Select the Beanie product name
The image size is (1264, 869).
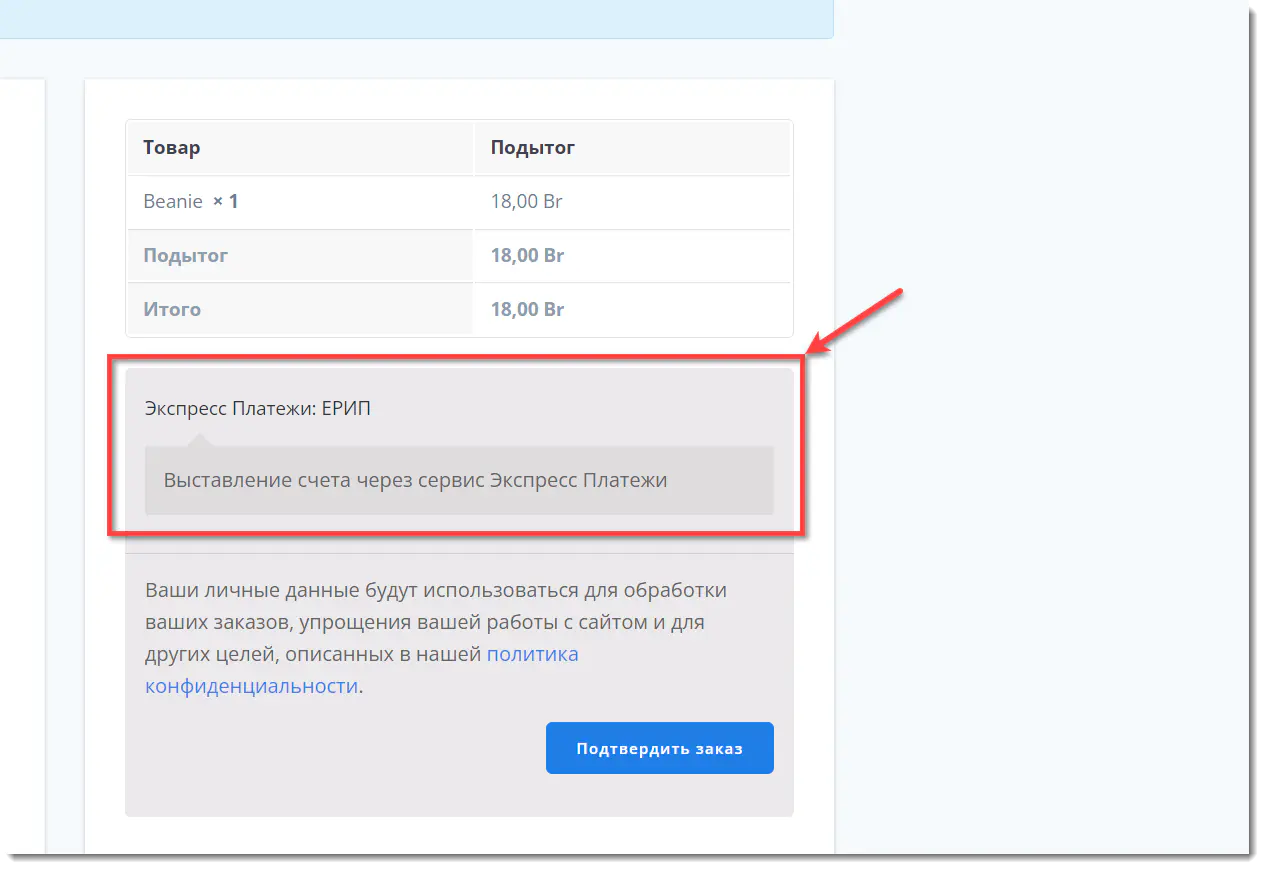(173, 202)
